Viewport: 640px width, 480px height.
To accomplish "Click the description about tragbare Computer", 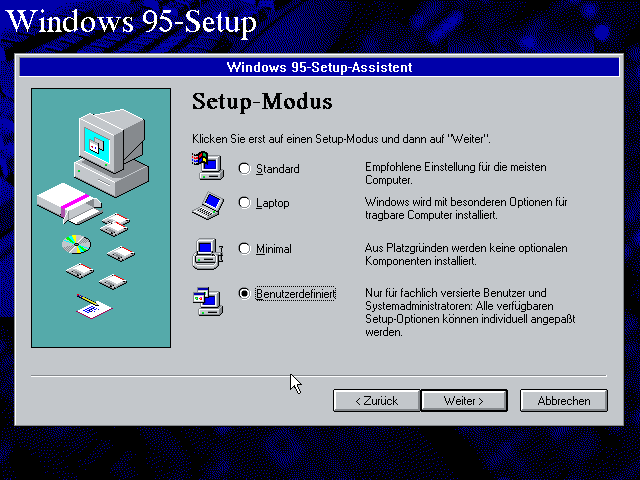I will (x=466, y=208).
